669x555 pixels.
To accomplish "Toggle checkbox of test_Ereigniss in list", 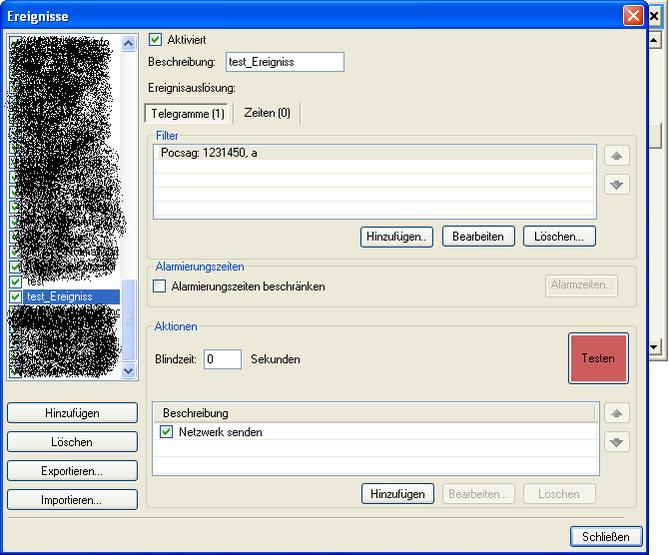I will [15, 297].
